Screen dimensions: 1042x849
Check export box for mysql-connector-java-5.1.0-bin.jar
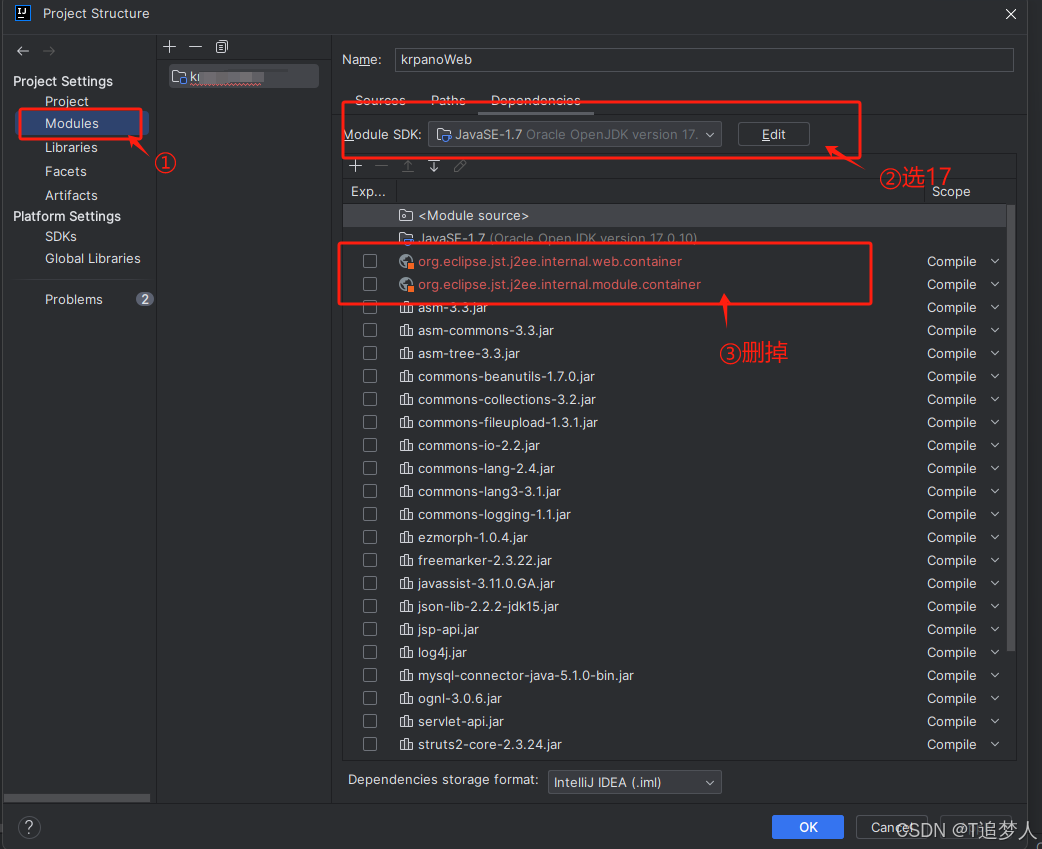[x=370, y=676]
